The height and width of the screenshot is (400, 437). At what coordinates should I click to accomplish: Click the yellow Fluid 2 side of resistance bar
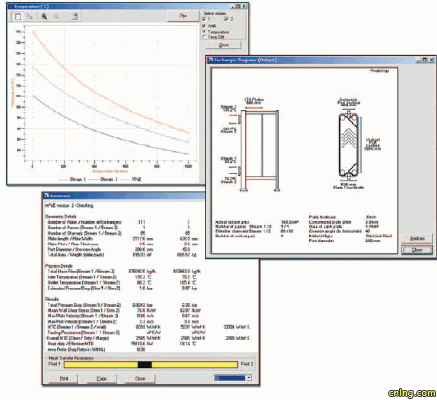[194, 365]
